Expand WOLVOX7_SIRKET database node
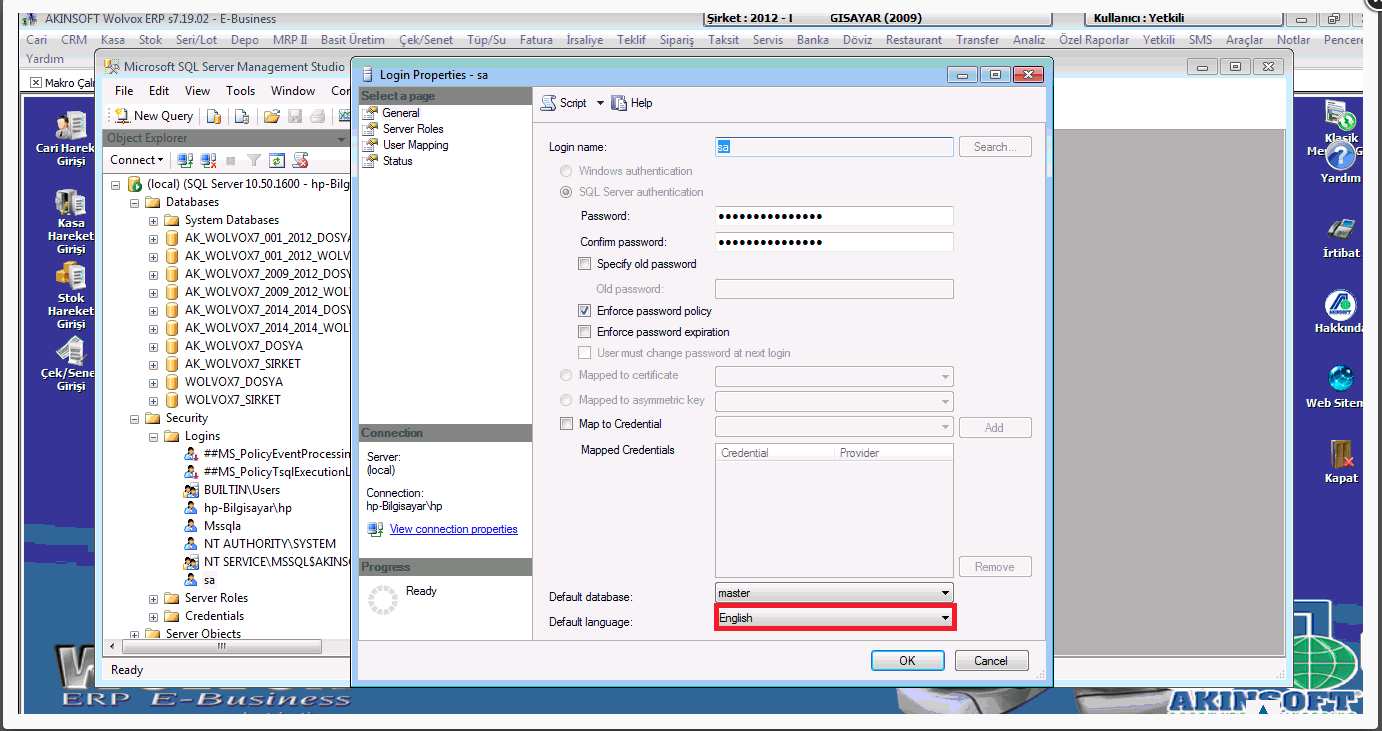The width and height of the screenshot is (1382, 731). pos(153,400)
